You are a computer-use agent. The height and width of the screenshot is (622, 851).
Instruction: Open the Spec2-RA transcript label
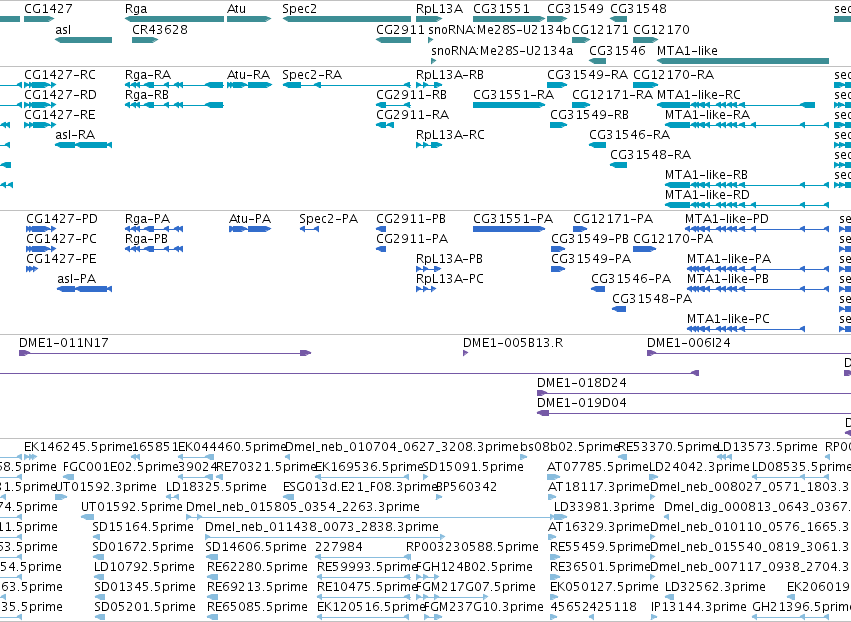(x=312, y=75)
